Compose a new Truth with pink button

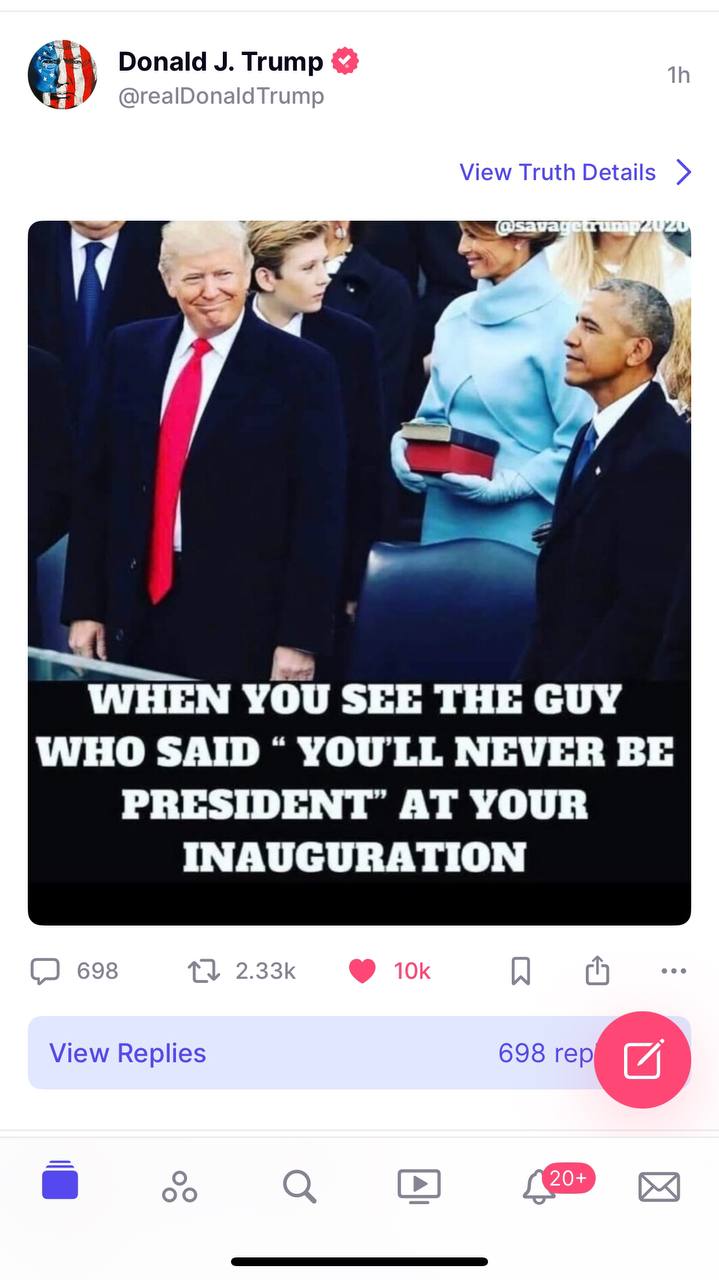643,1059
